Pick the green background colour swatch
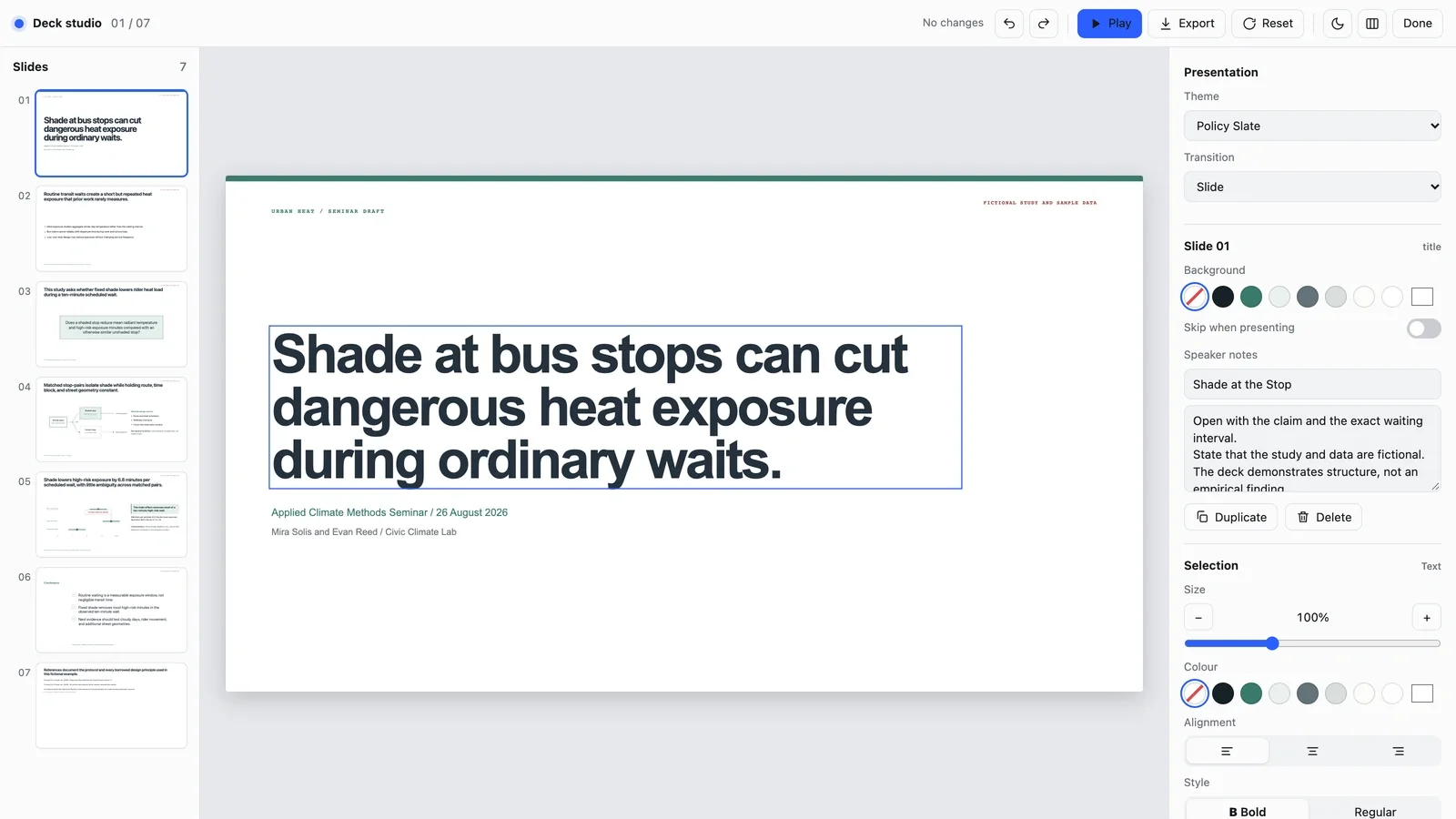Viewport: 1456px width, 819px height. click(x=1251, y=297)
